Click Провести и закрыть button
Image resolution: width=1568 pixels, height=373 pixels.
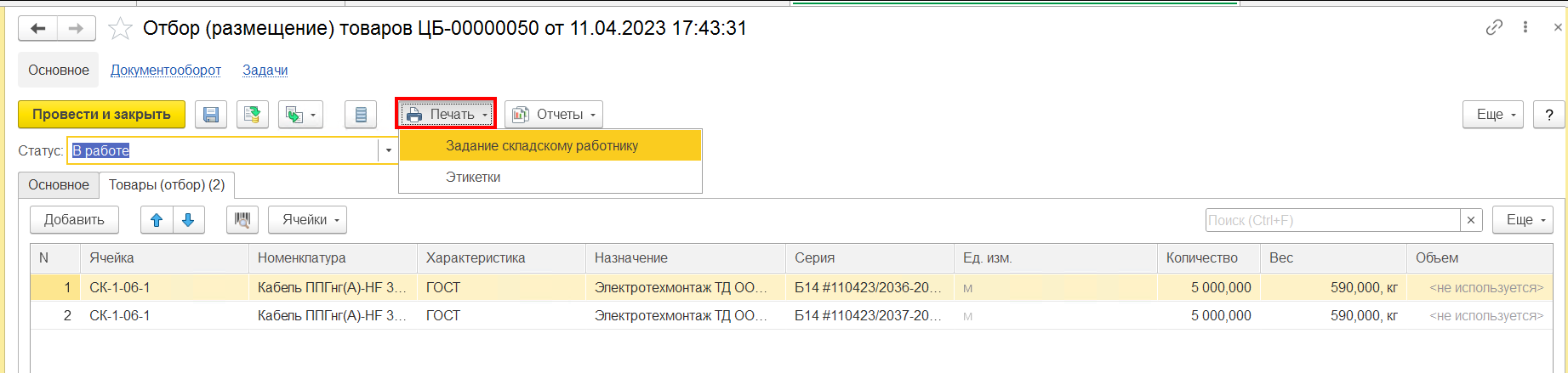tap(101, 115)
